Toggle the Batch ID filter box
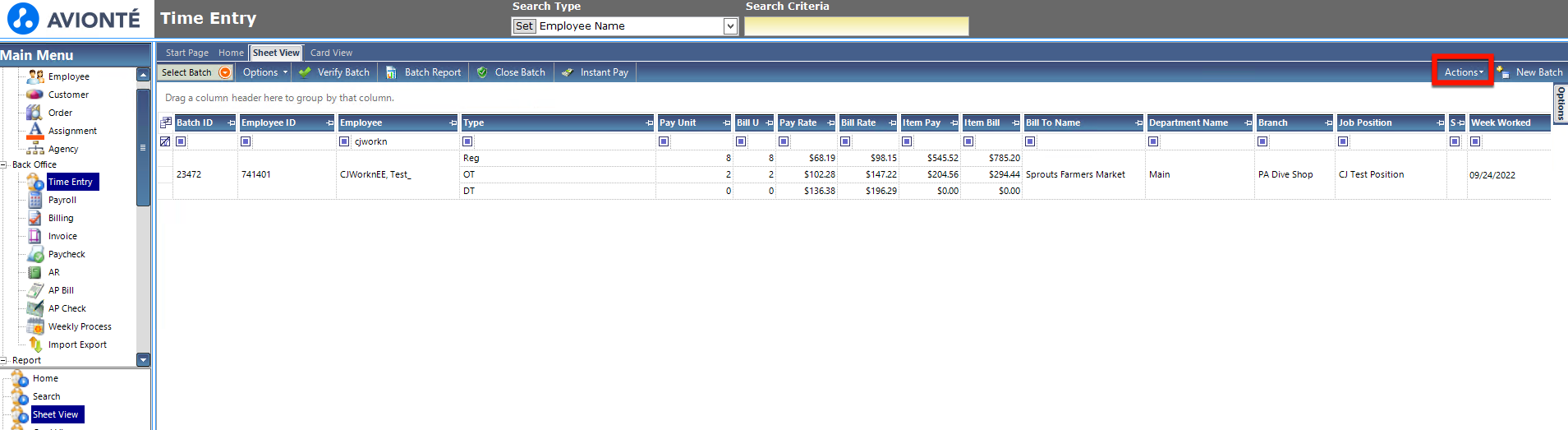 (x=181, y=141)
